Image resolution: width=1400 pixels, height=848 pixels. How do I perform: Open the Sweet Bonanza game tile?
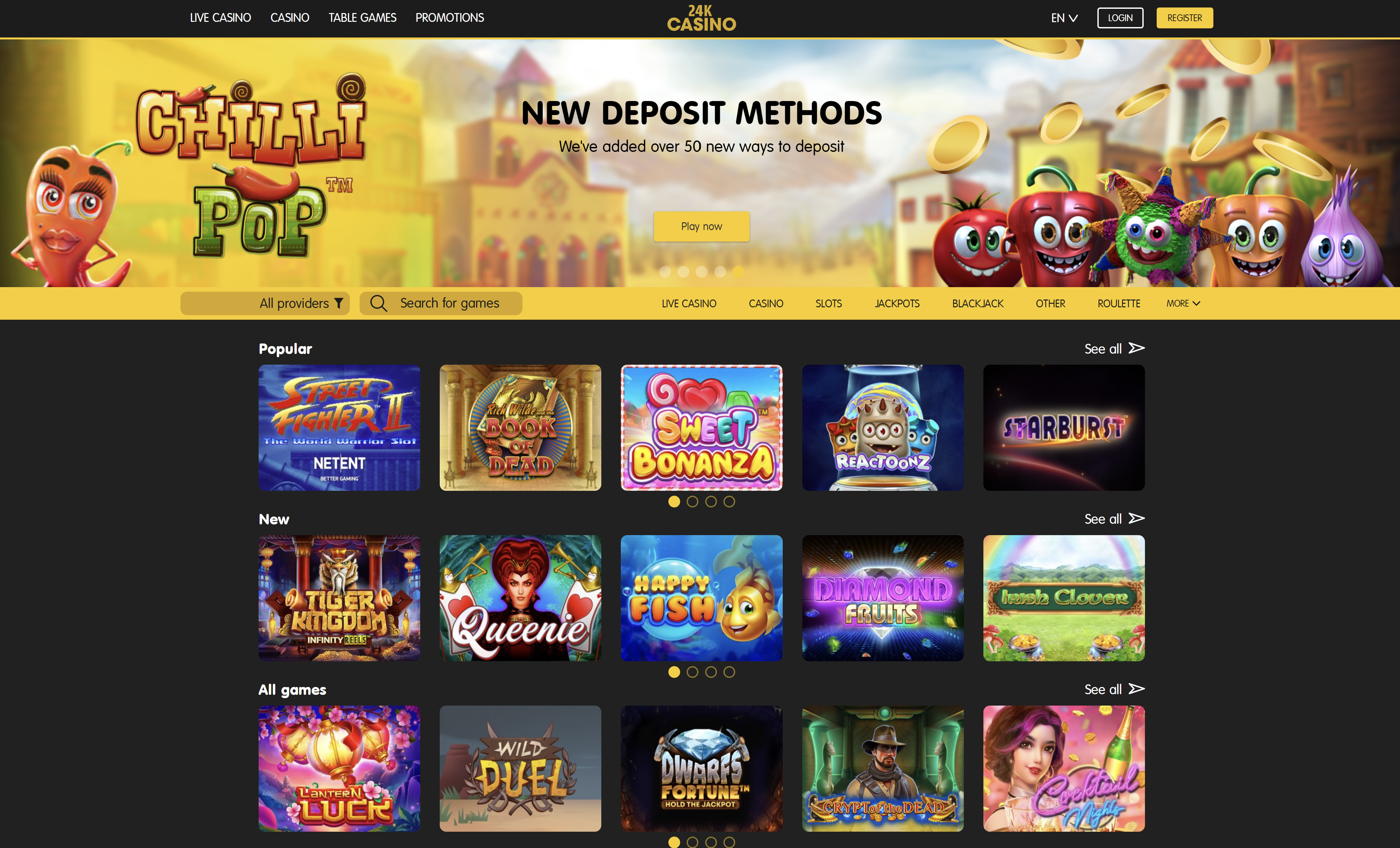[701, 427]
